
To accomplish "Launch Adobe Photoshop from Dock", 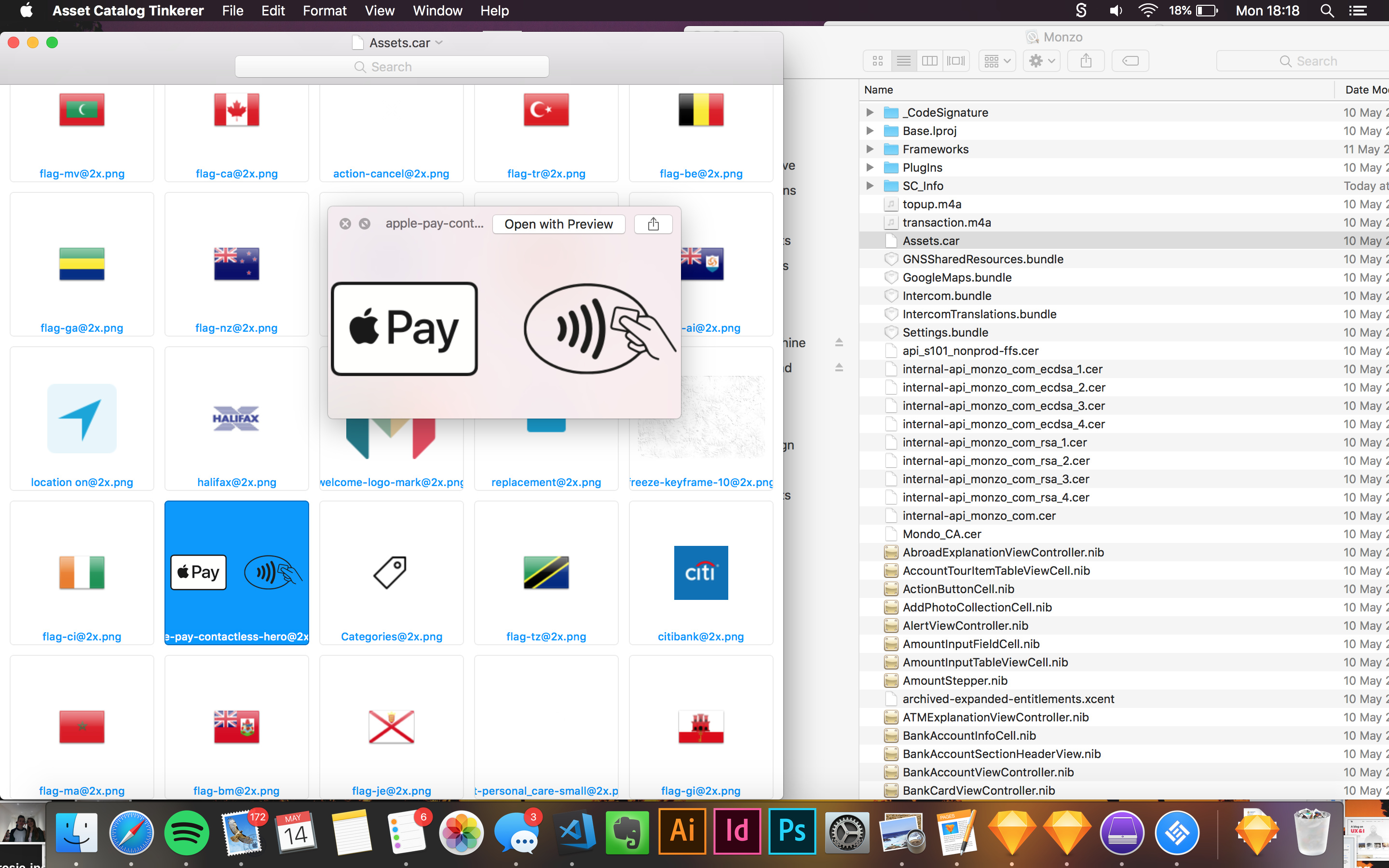I will pyautogui.click(x=792, y=832).
